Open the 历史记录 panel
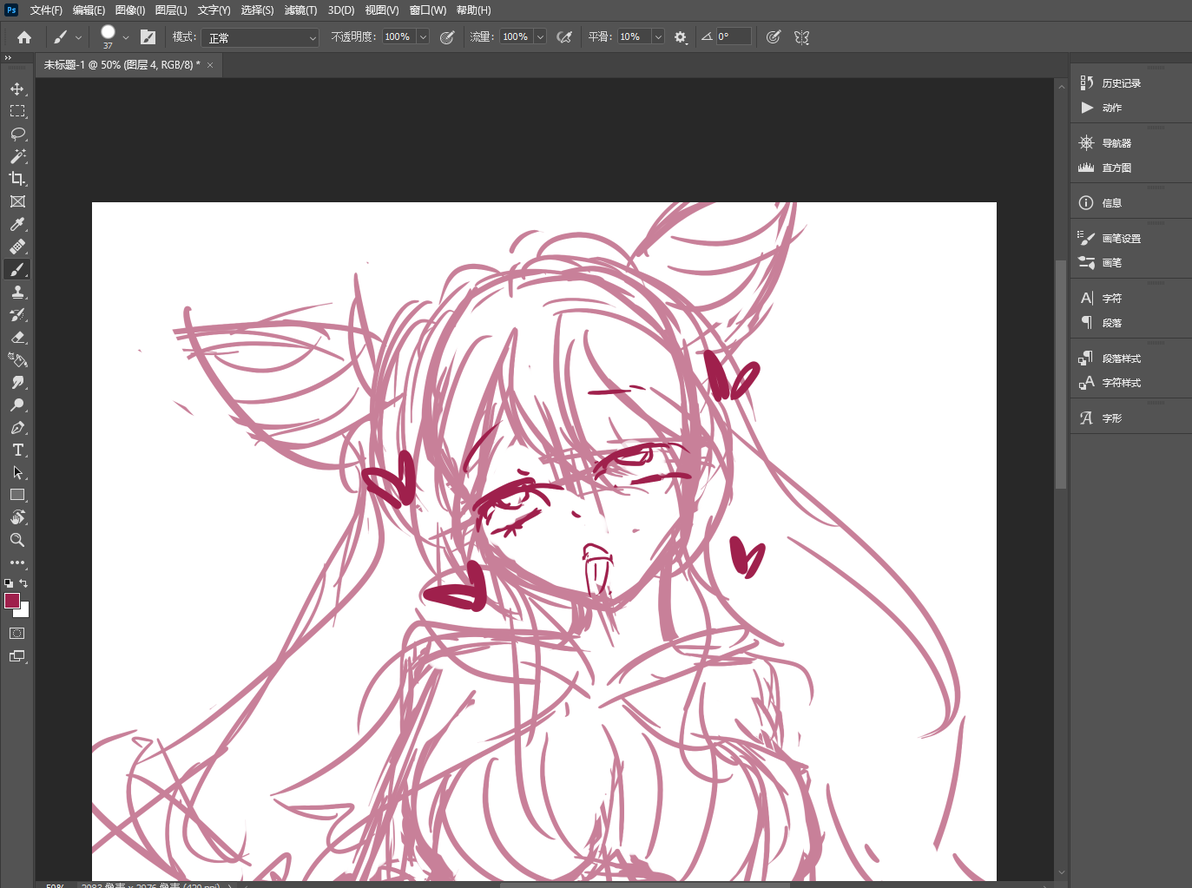1192x888 pixels. coord(1121,83)
